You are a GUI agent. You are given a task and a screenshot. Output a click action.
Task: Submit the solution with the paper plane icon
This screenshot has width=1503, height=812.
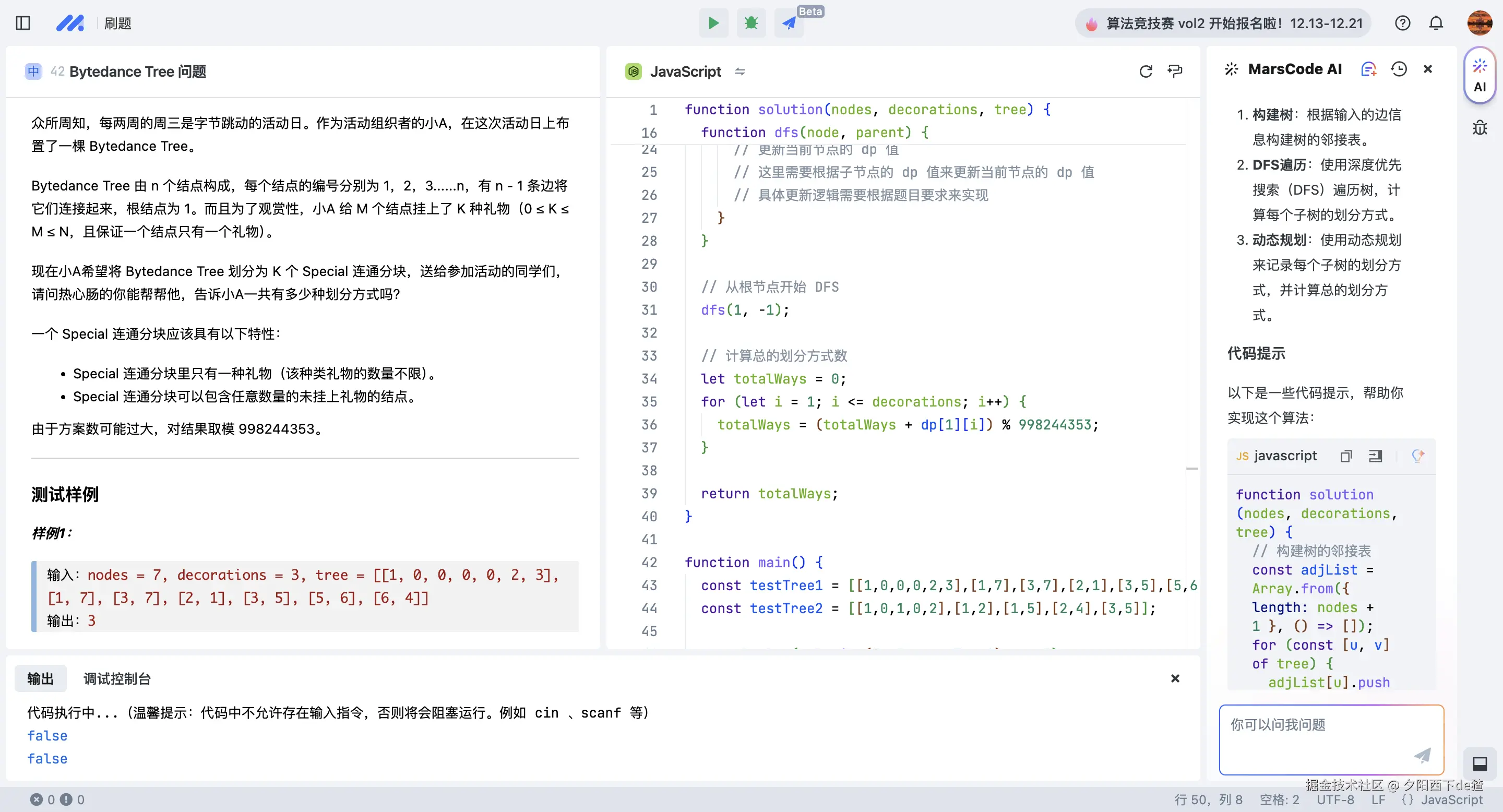[x=789, y=23]
